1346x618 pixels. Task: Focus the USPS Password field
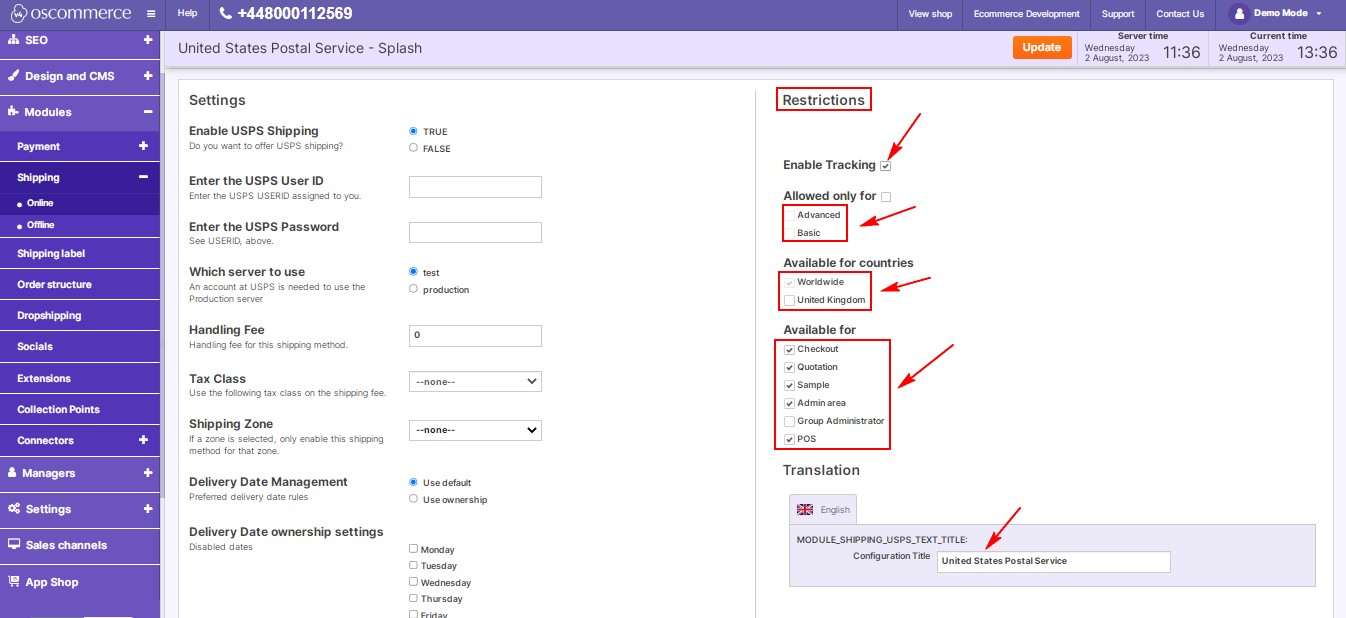click(475, 232)
